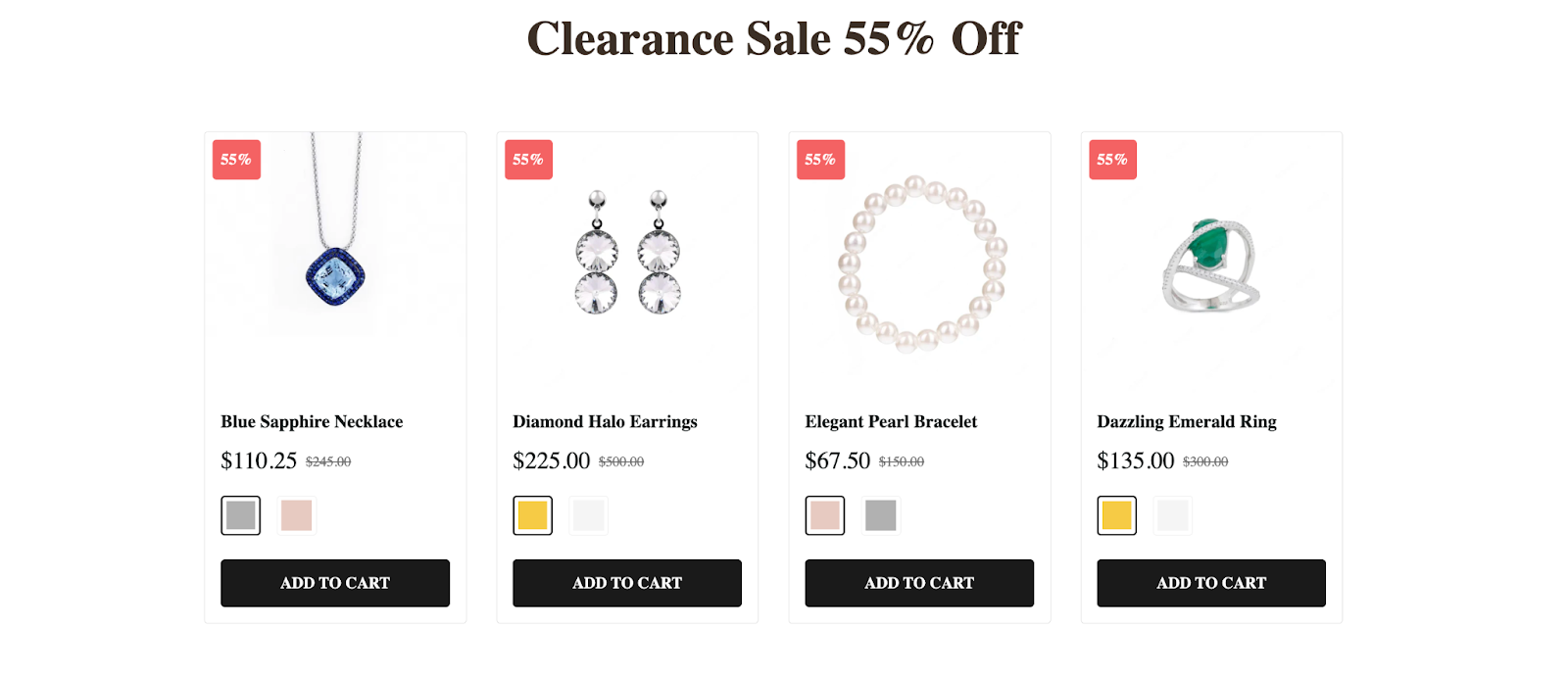Add Dazzling Emerald Ring to cart

point(1211,583)
